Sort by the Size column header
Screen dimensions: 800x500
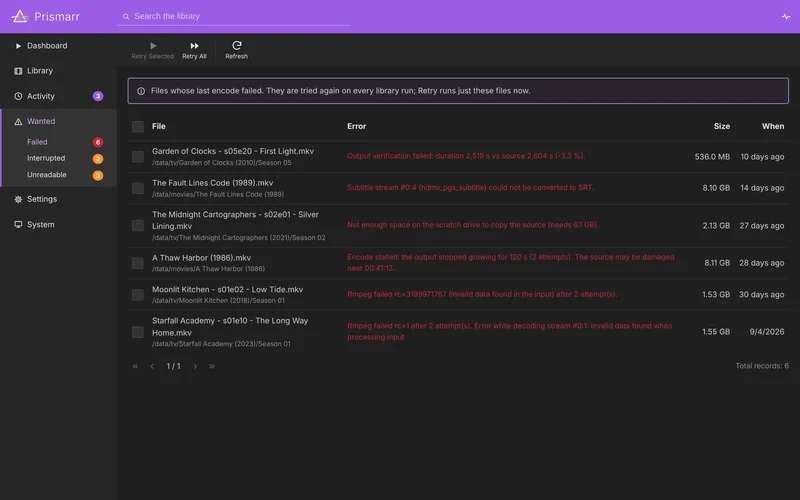click(722, 127)
